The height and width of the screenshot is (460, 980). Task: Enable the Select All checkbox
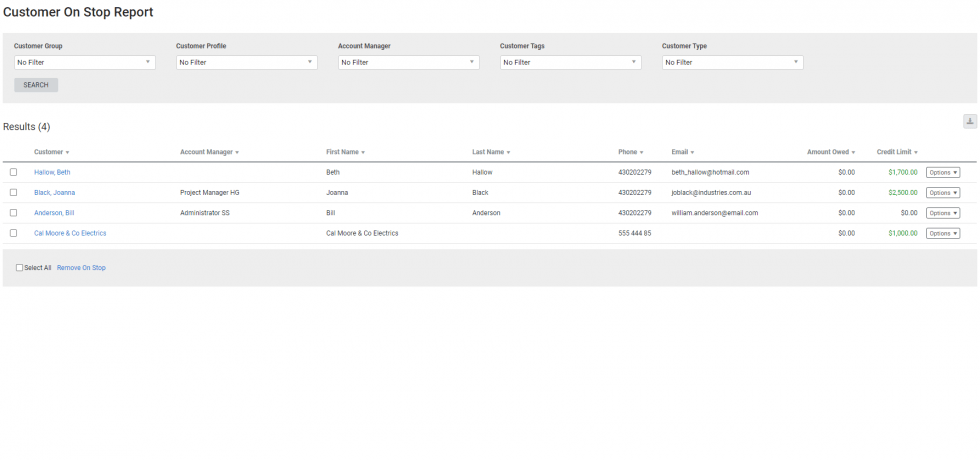click(x=19, y=268)
